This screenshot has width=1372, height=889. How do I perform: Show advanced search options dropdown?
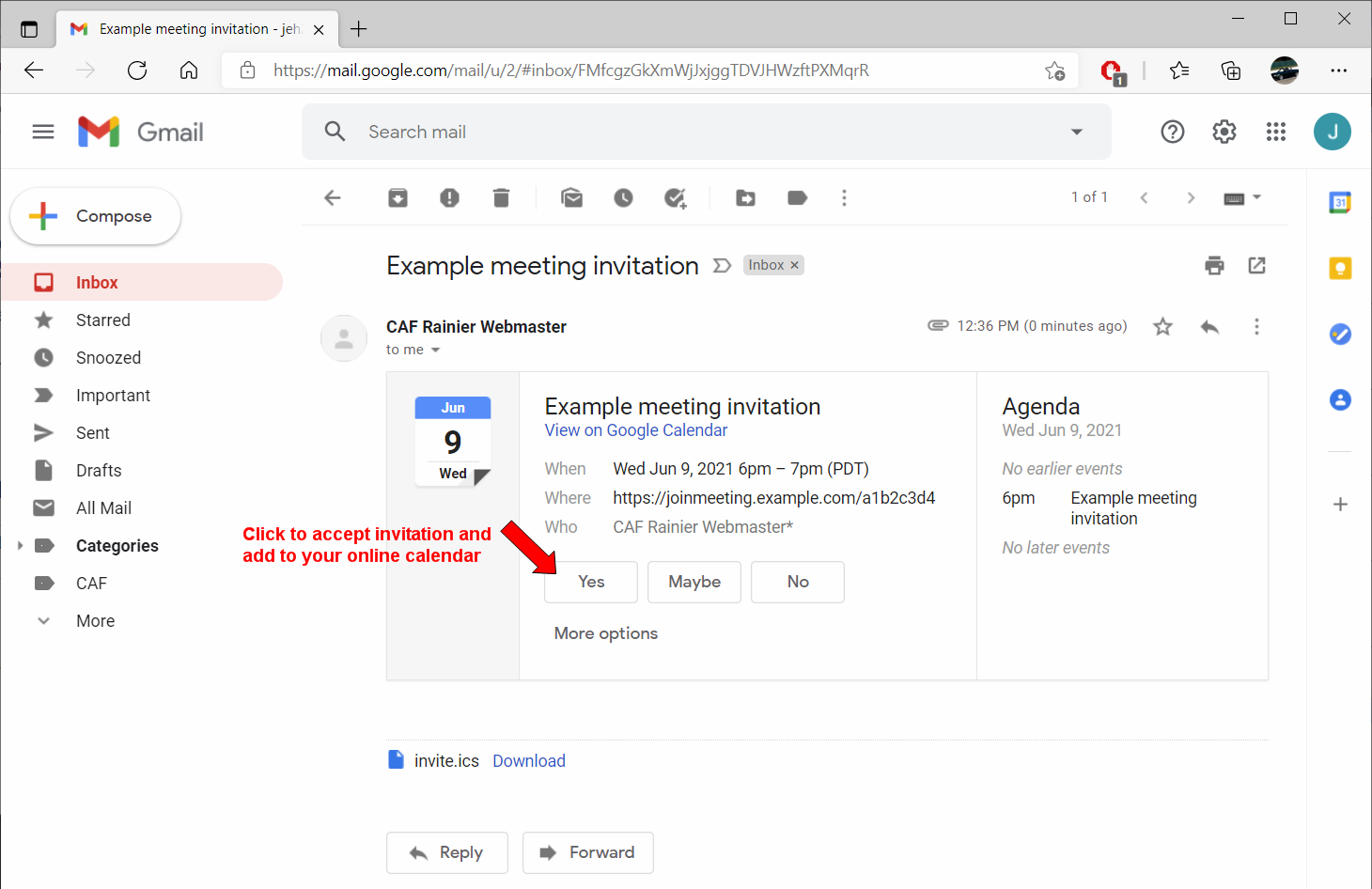[1077, 133]
